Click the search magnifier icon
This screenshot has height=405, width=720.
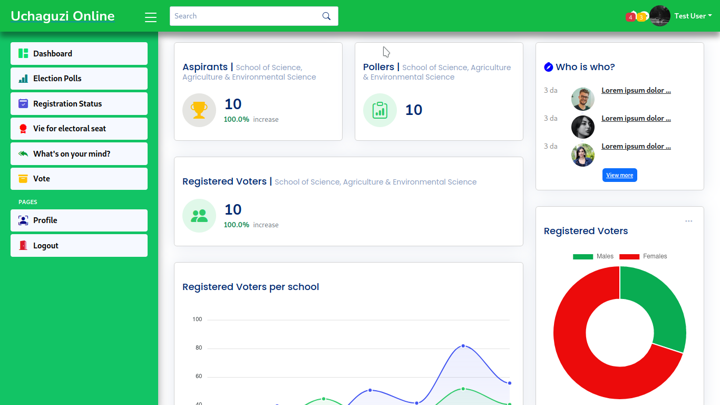326,16
